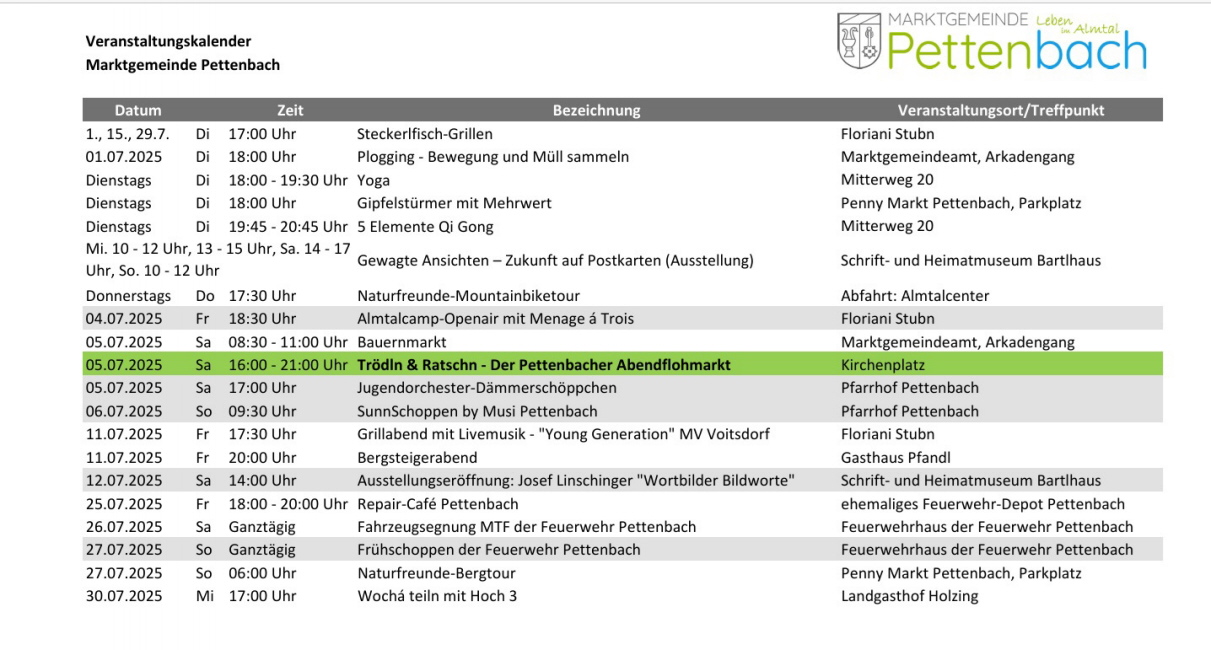Screen dimensions: 1211x650
Task: Select the "Bergsteigerabend" event
Action: (x=418, y=457)
